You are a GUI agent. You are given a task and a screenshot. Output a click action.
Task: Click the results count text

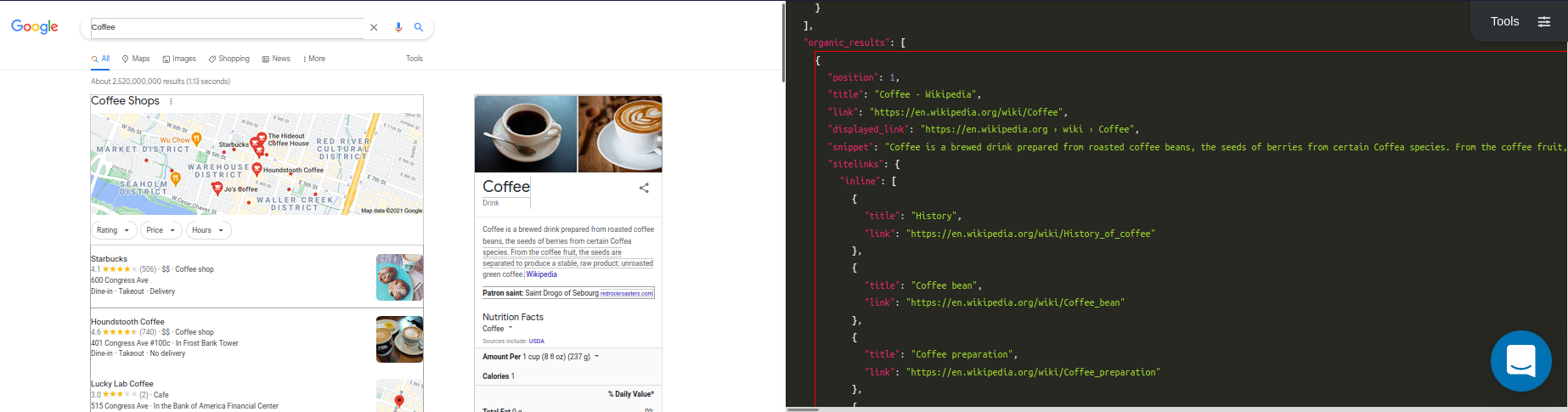[x=161, y=82]
